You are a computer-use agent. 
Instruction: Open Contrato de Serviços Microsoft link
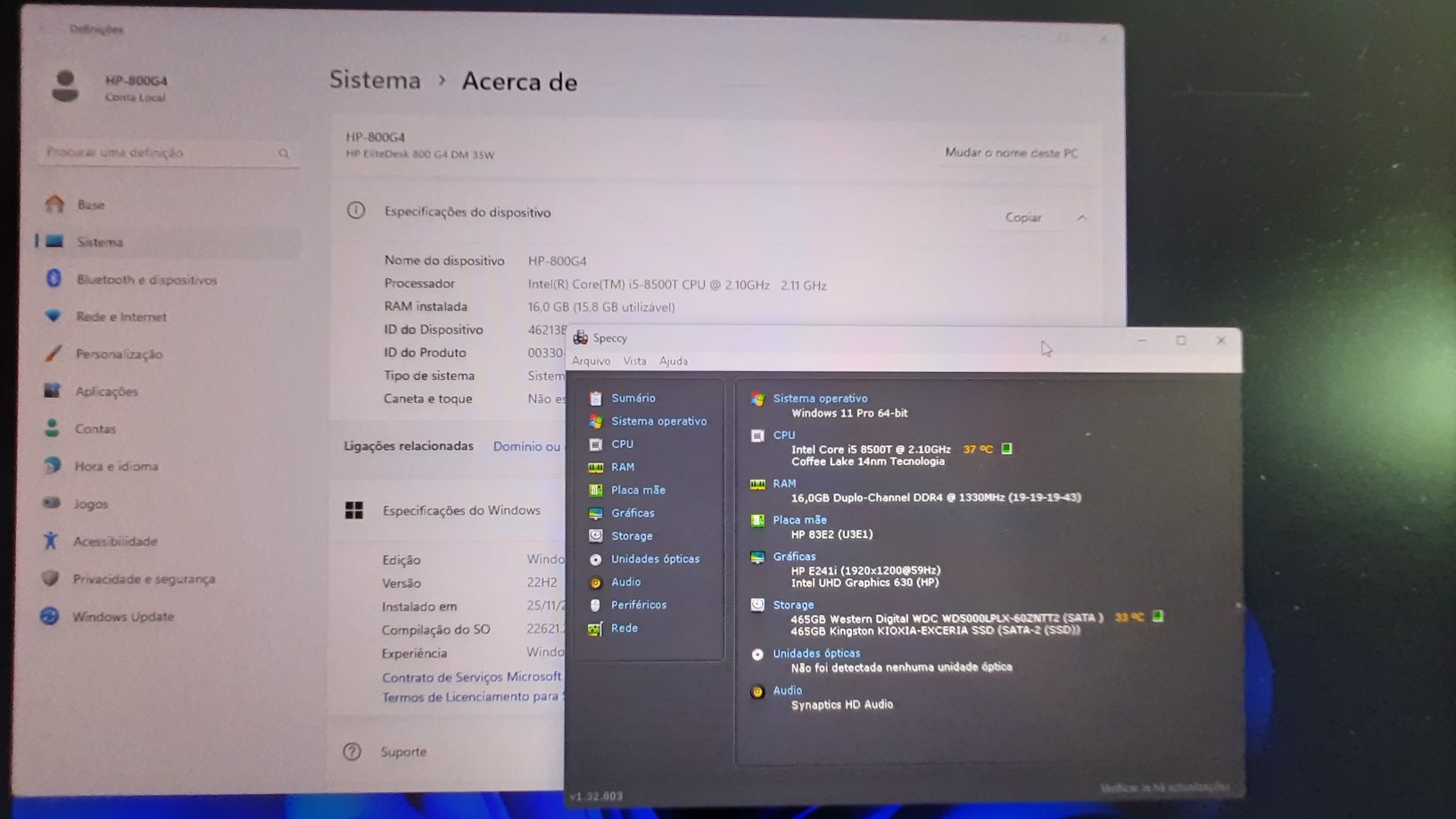click(472, 677)
